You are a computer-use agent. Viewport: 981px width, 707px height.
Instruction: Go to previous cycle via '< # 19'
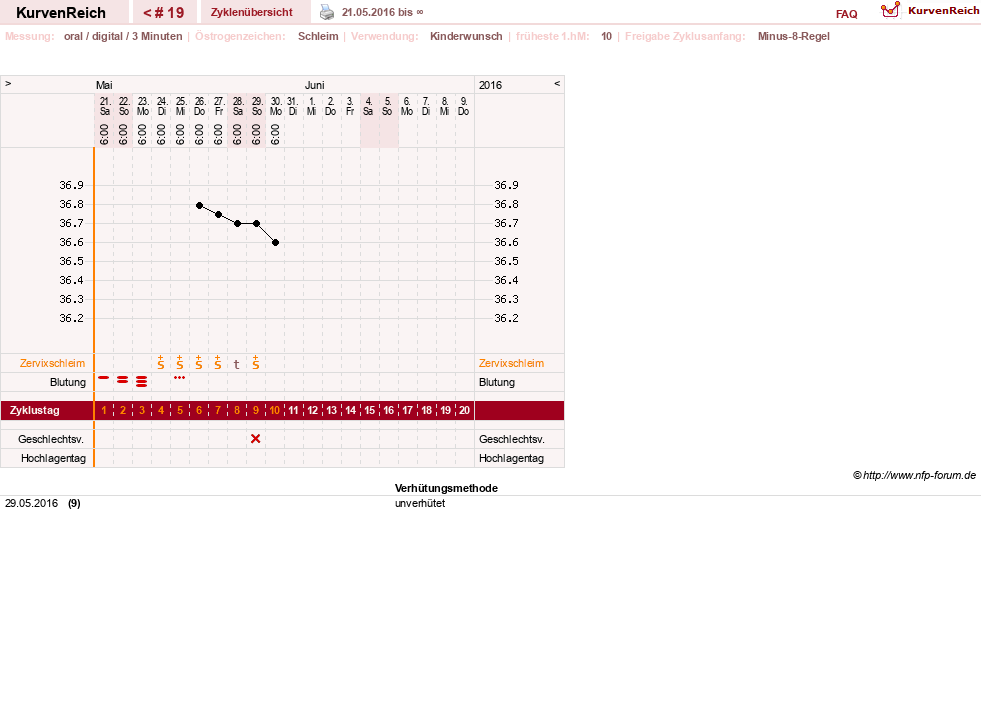164,13
